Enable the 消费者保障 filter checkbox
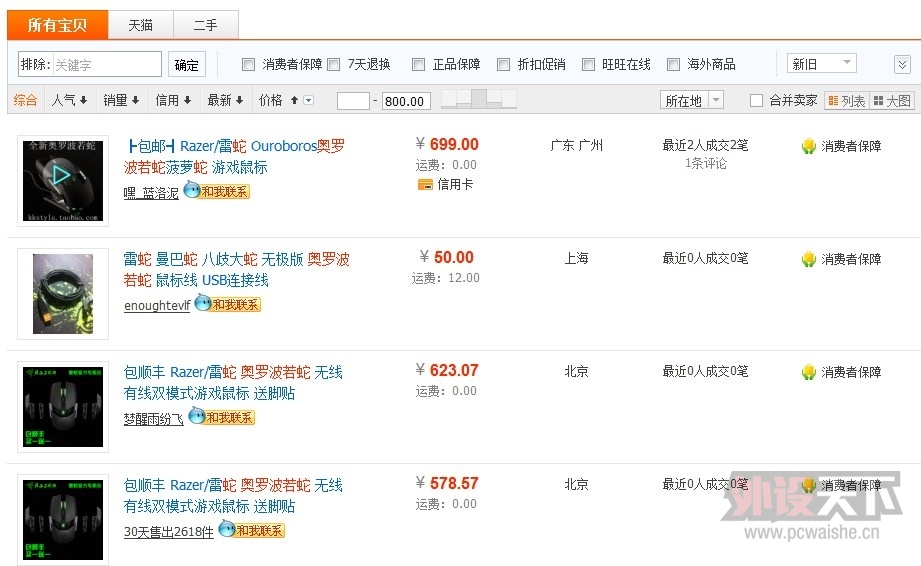921x566 pixels. coord(248,64)
